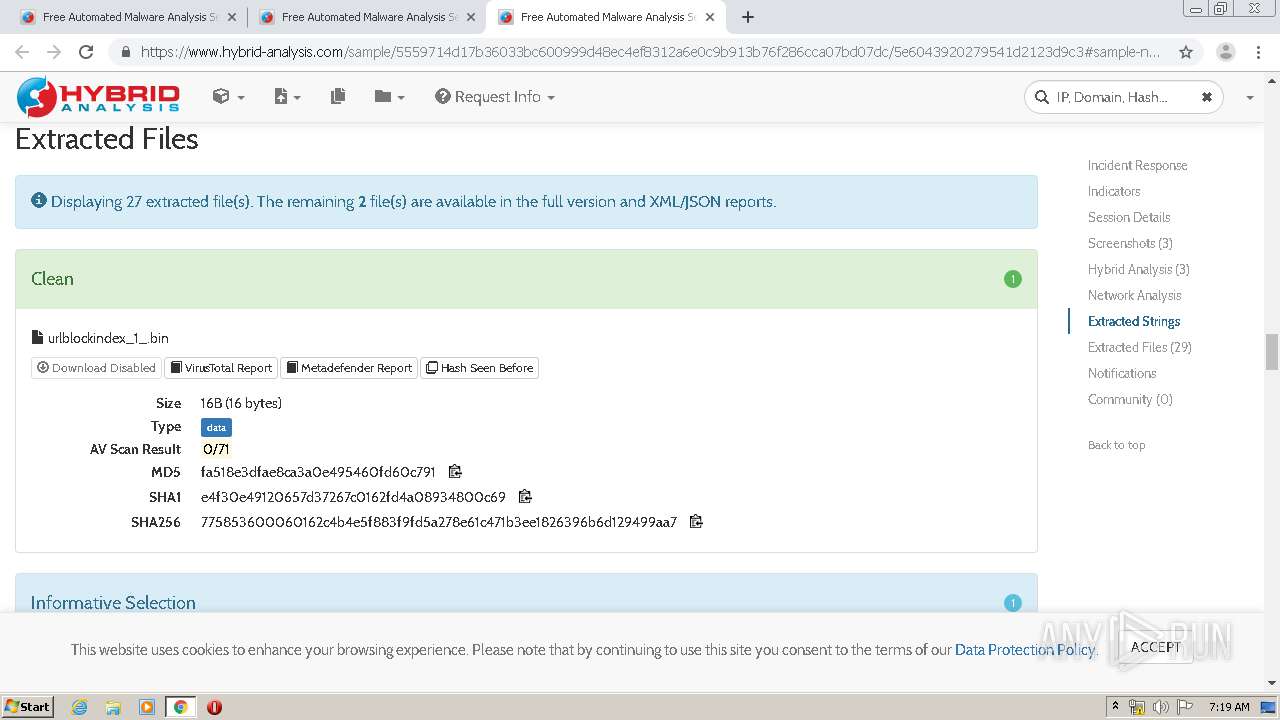Open Community (0) in sidebar
Viewport: 1280px width, 720px height.
[x=1130, y=399]
